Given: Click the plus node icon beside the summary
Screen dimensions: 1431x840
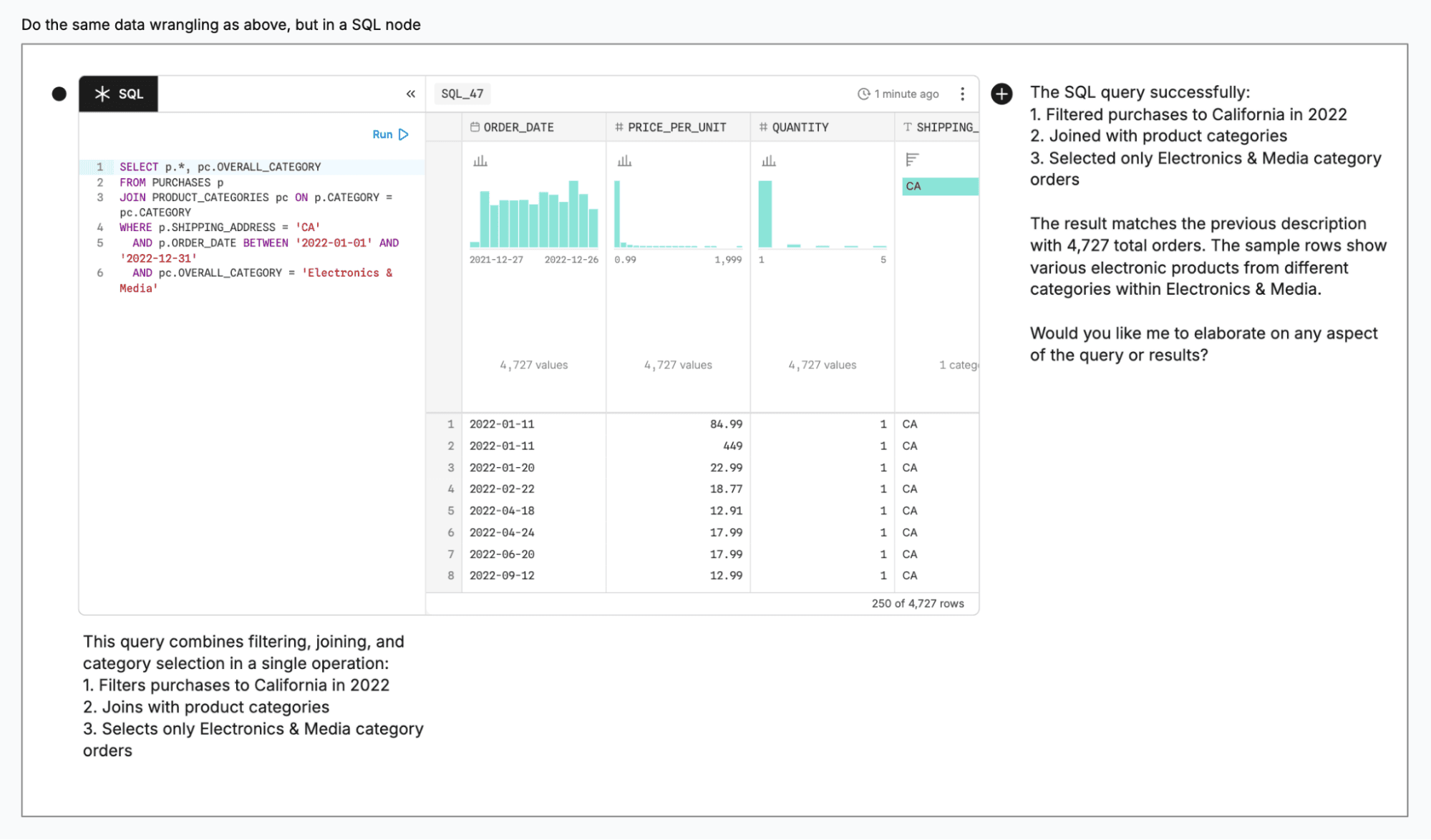Looking at the screenshot, I should coord(1001,93).
